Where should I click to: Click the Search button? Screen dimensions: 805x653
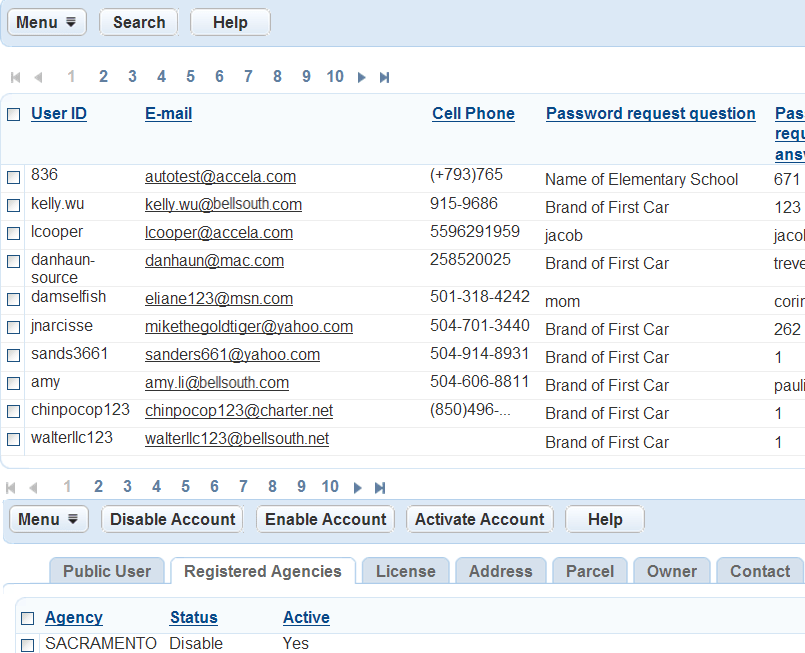139,22
